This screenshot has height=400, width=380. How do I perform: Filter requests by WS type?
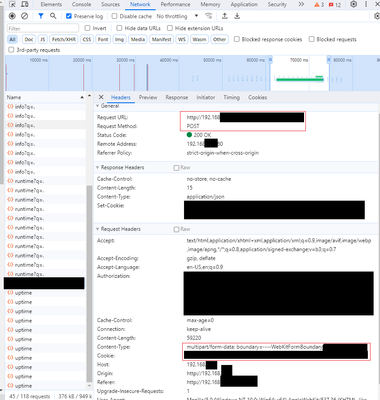(x=182, y=39)
